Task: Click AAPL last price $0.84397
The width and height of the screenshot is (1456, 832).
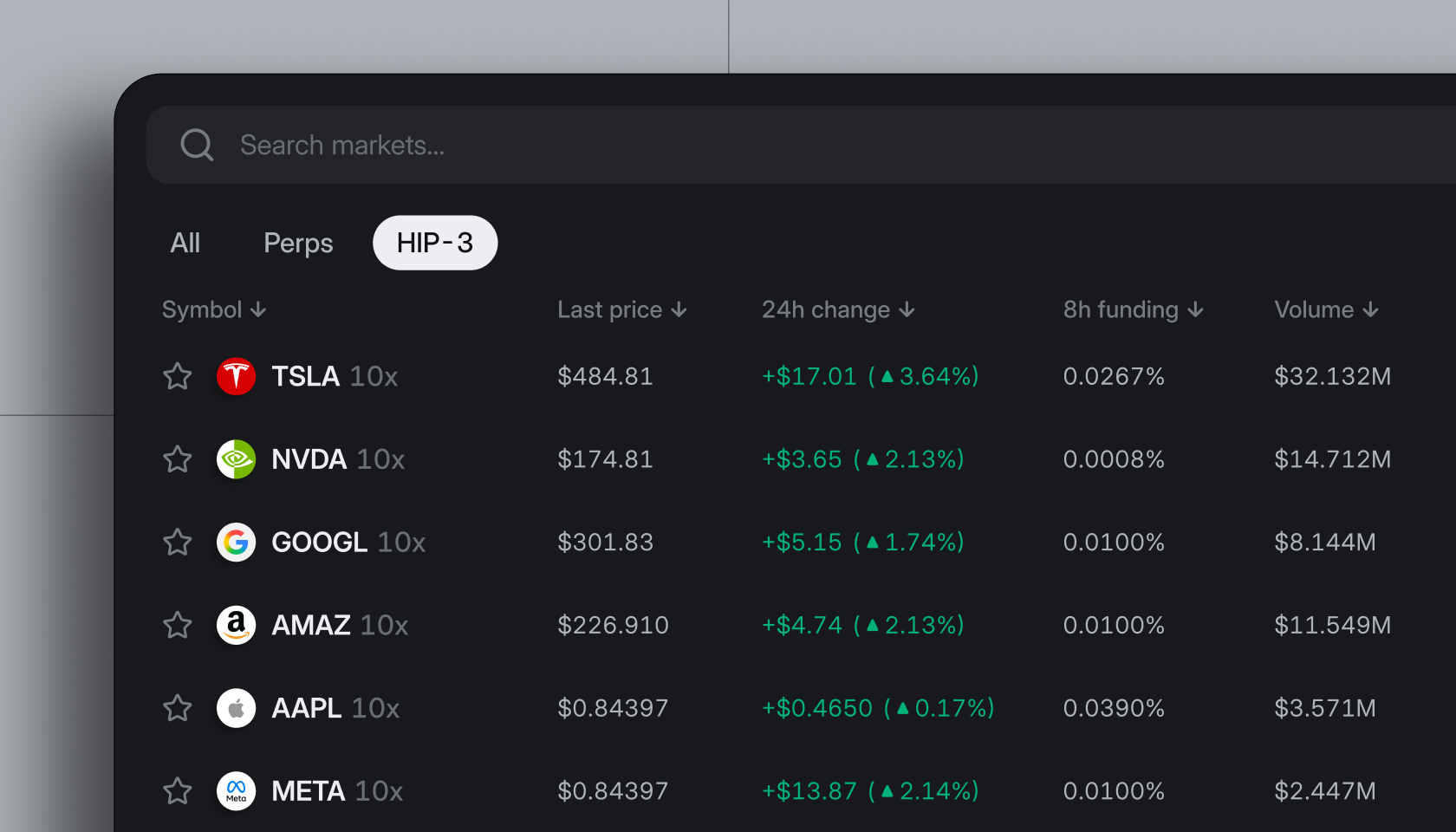Action: pyautogui.click(x=613, y=708)
